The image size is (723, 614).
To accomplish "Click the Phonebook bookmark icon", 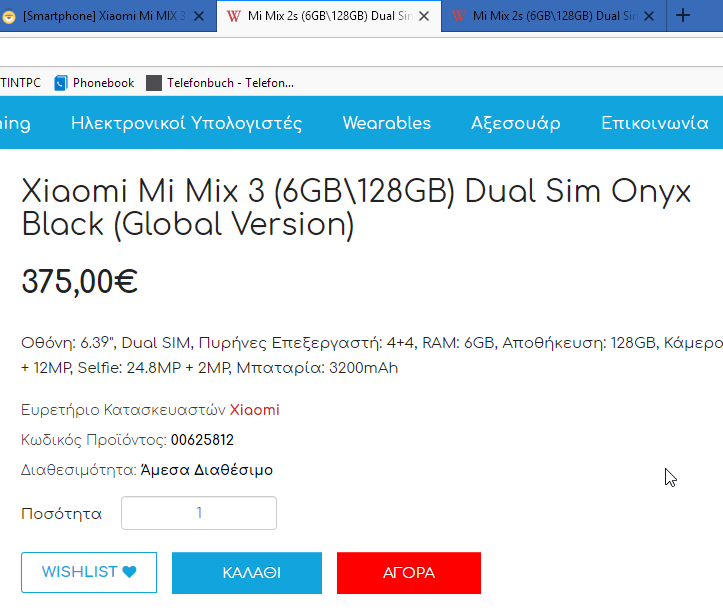I will [x=61, y=83].
